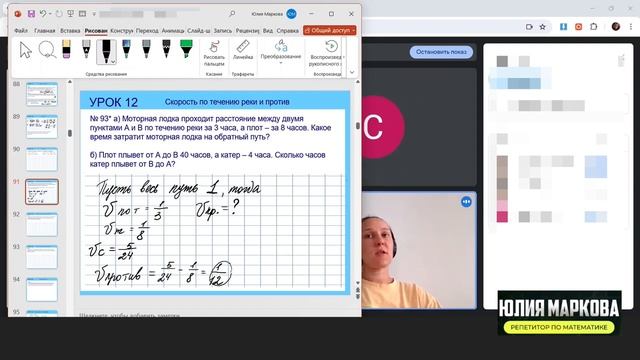Collapse the ribbon with chevron
The width and height of the screenshot is (640, 360).
click(352, 72)
